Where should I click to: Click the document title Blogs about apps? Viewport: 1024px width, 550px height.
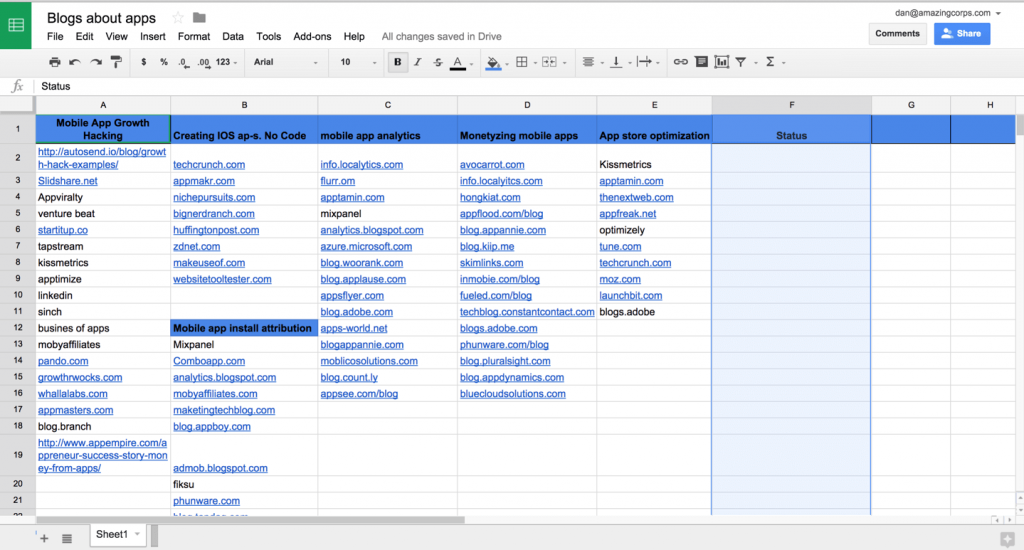(x=101, y=18)
